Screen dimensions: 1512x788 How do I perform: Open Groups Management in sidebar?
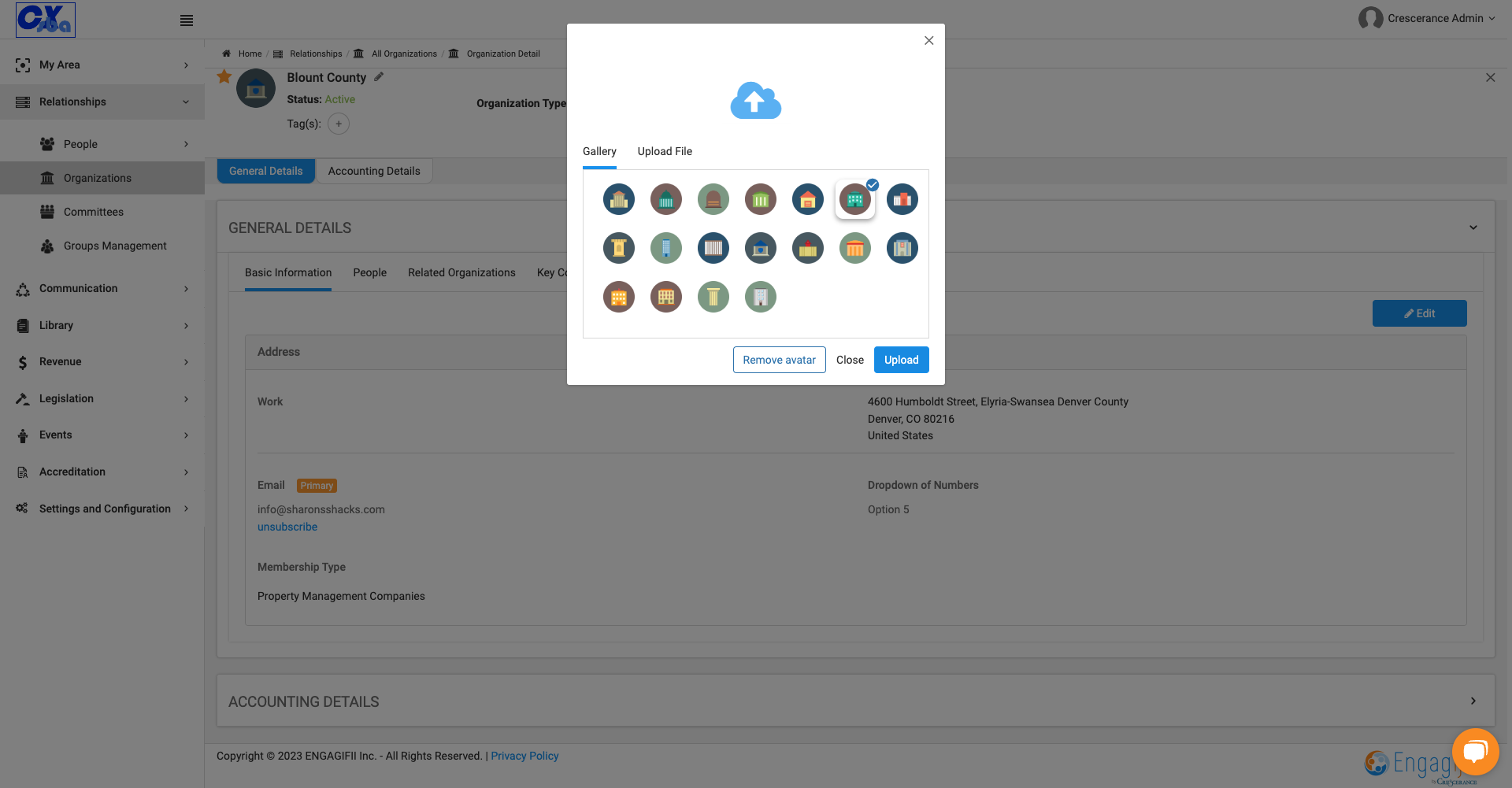tap(115, 246)
